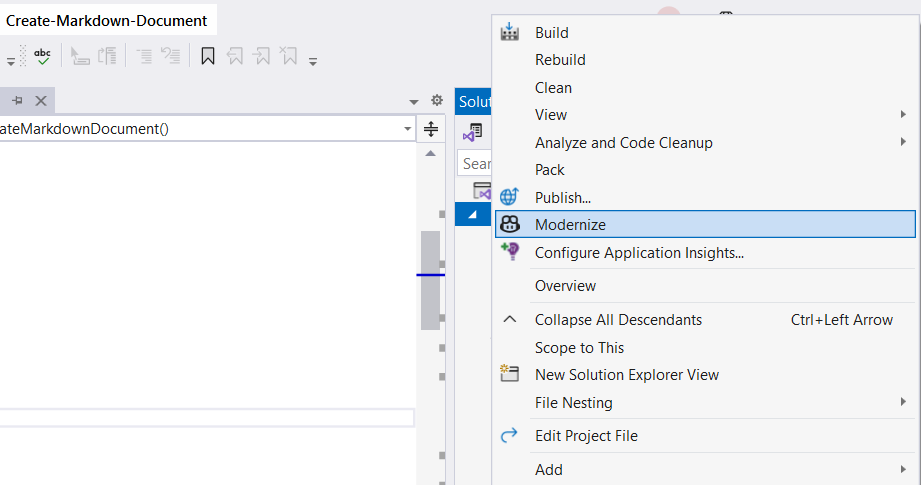The image size is (921, 485).
Task: Open Analyze and Code Cleanup submenu
Action: [x=705, y=143]
